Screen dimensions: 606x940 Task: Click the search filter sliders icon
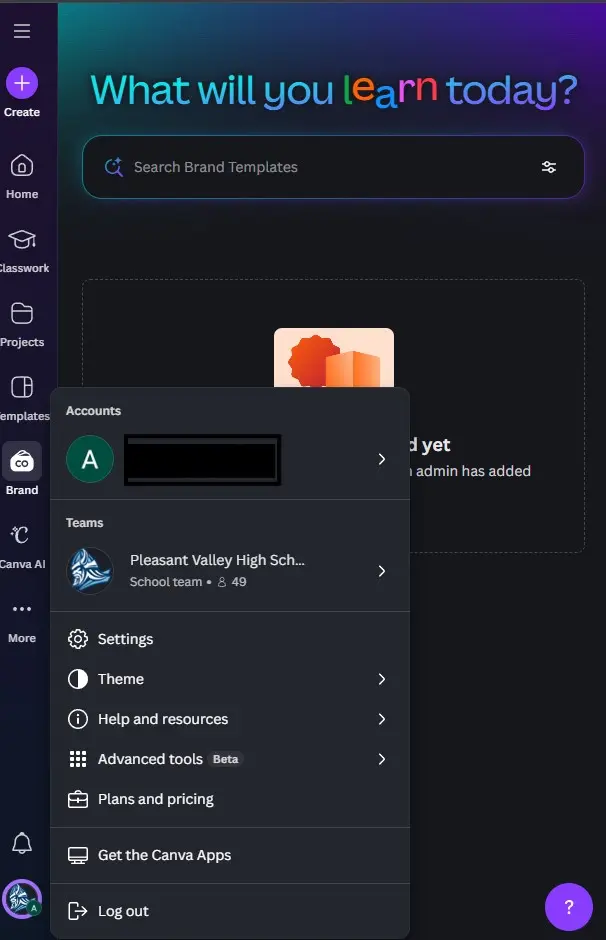pyautogui.click(x=548, y=167)
